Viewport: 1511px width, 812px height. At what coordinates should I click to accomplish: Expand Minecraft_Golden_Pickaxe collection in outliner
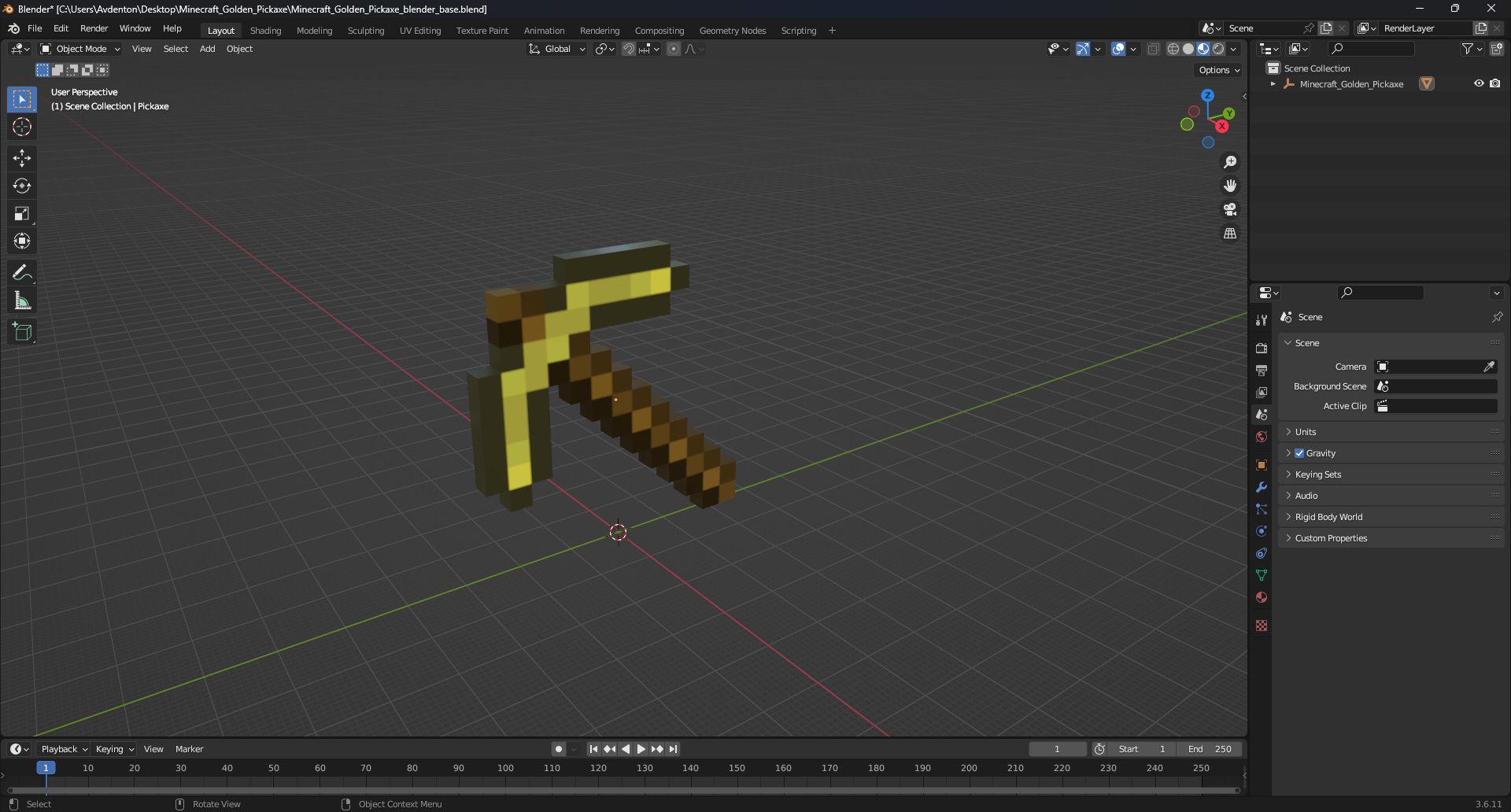point(1273,83)
